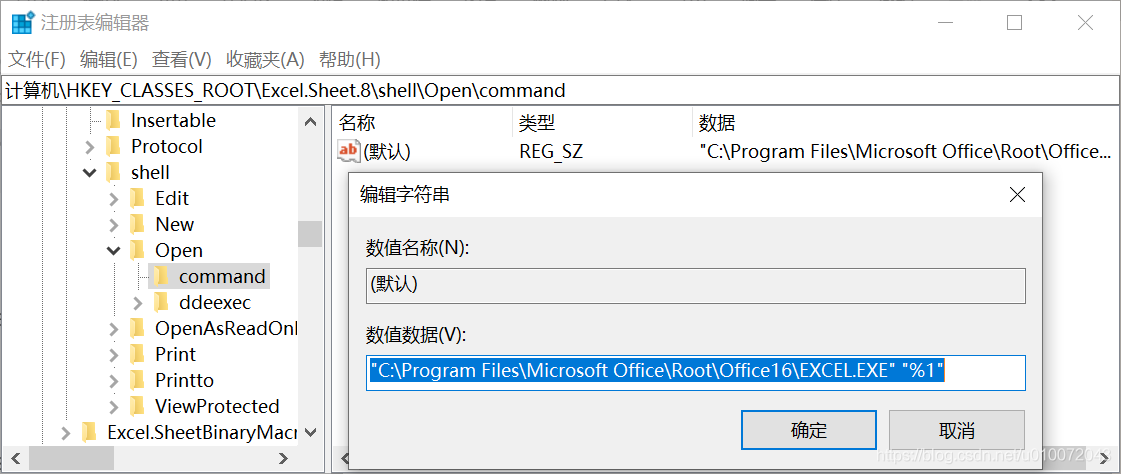Open the 文件(F) menu
The image size is (1121, 474).
(37, 59)
